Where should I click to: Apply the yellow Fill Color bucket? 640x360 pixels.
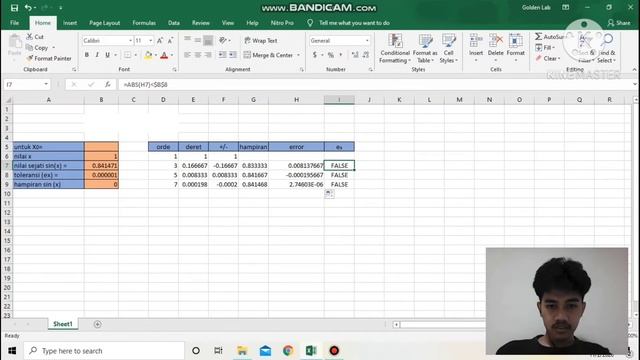coord(148,55)
